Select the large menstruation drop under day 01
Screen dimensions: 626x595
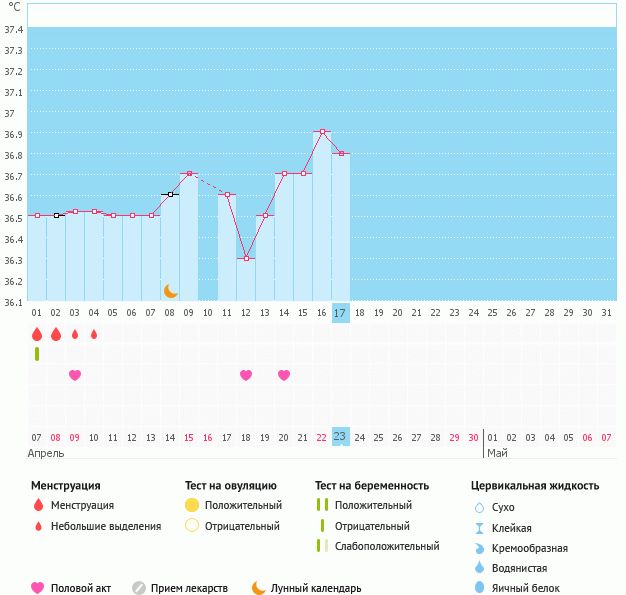pos(37,334)
